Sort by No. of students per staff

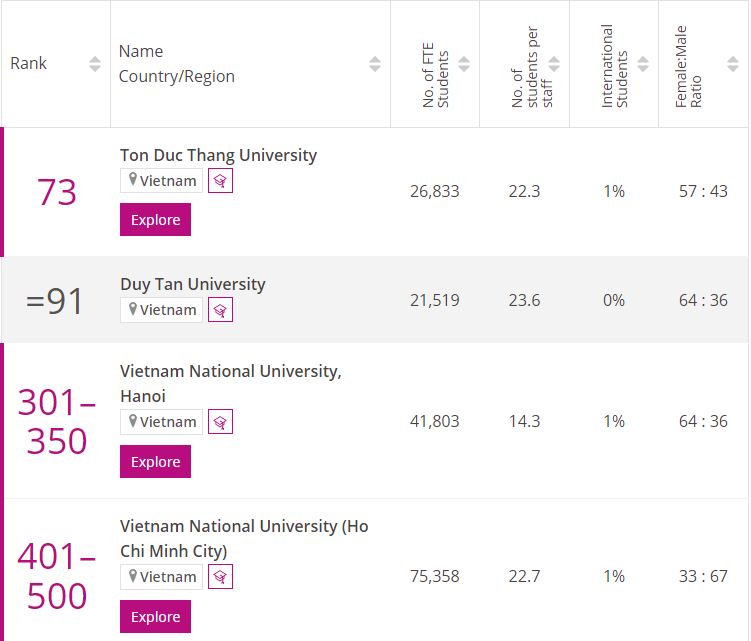554,64
